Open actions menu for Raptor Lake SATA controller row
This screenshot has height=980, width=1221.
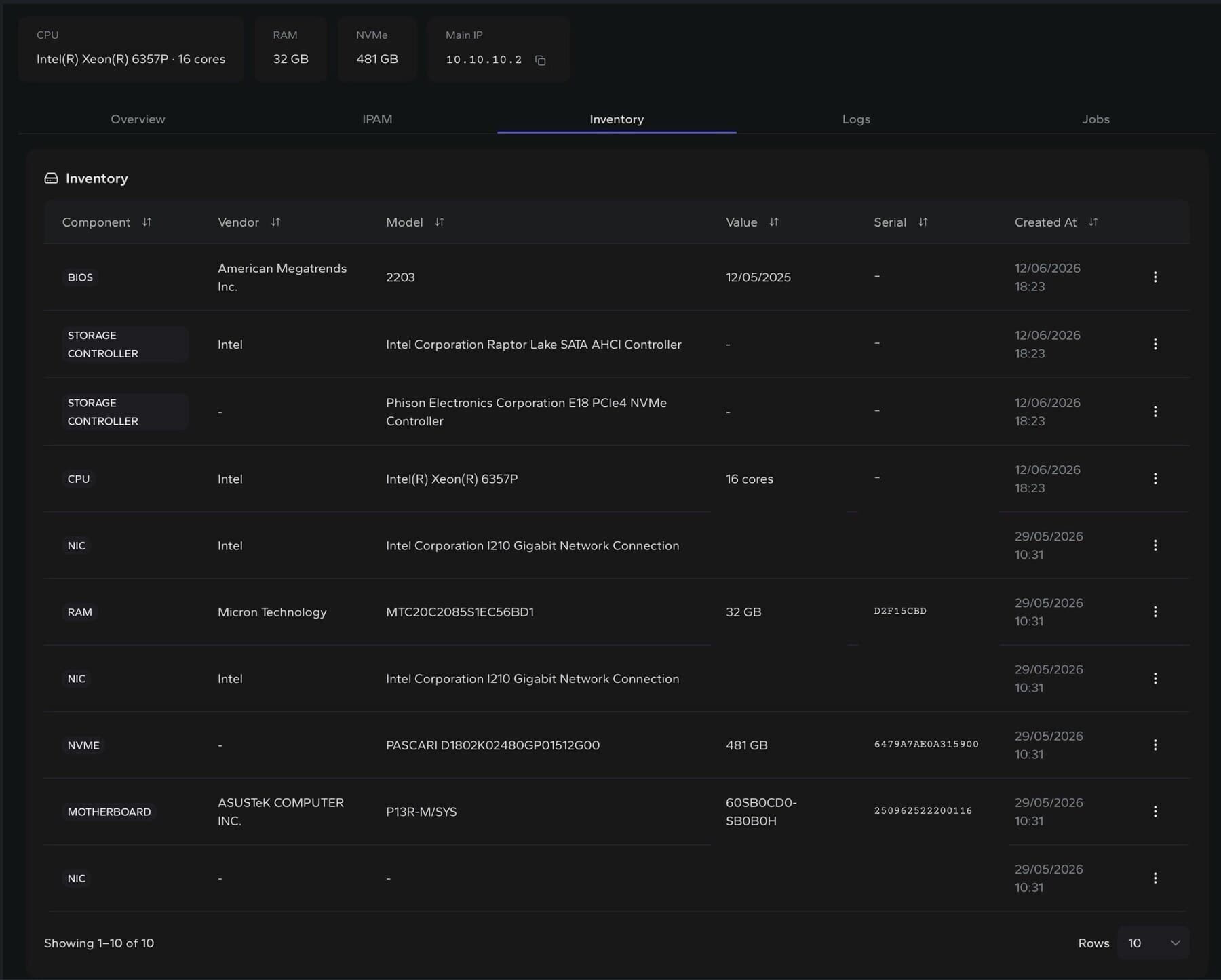click(x=1155, y=344)
